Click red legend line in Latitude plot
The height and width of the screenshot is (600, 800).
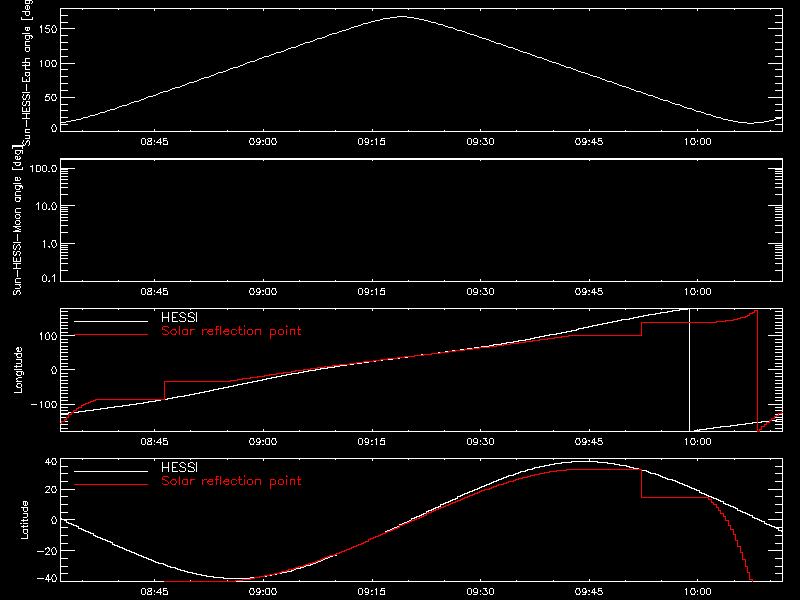point(111,485)
